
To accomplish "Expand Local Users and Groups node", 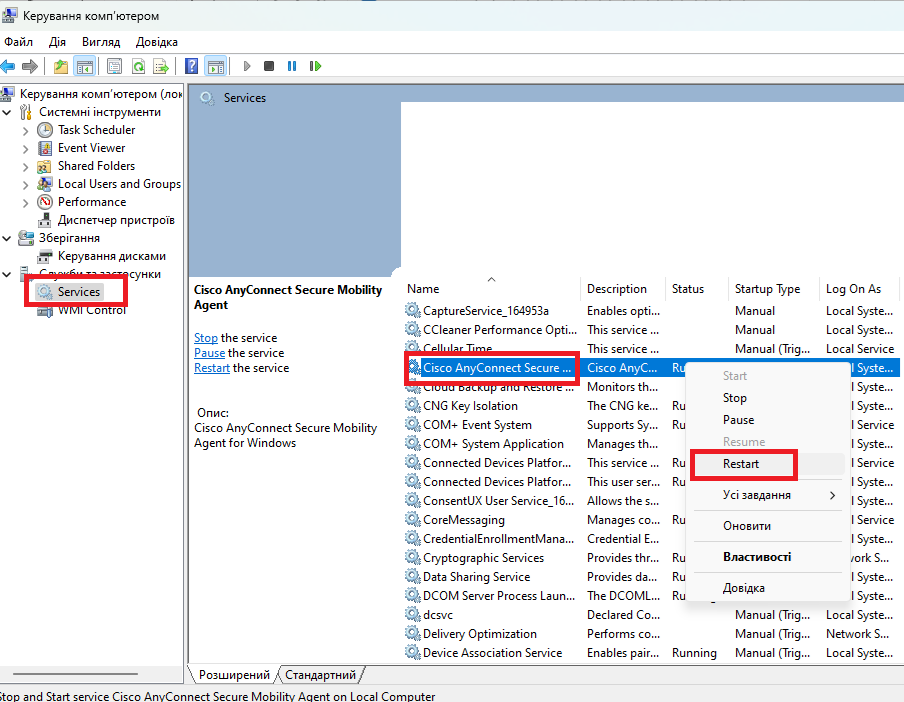I will pyautogui.click(x=25, y=185).
